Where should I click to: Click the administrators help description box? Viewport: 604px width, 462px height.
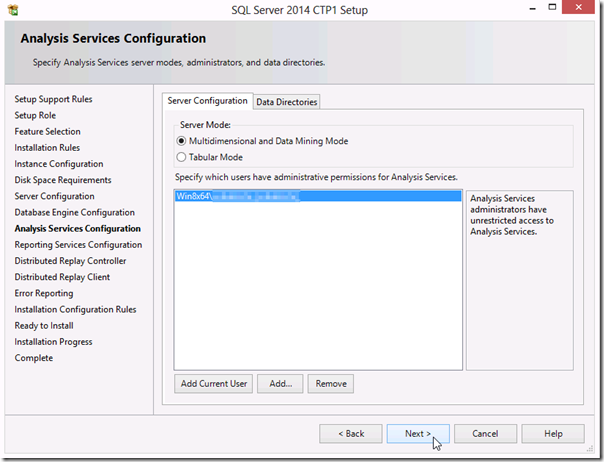click(520, 280)
